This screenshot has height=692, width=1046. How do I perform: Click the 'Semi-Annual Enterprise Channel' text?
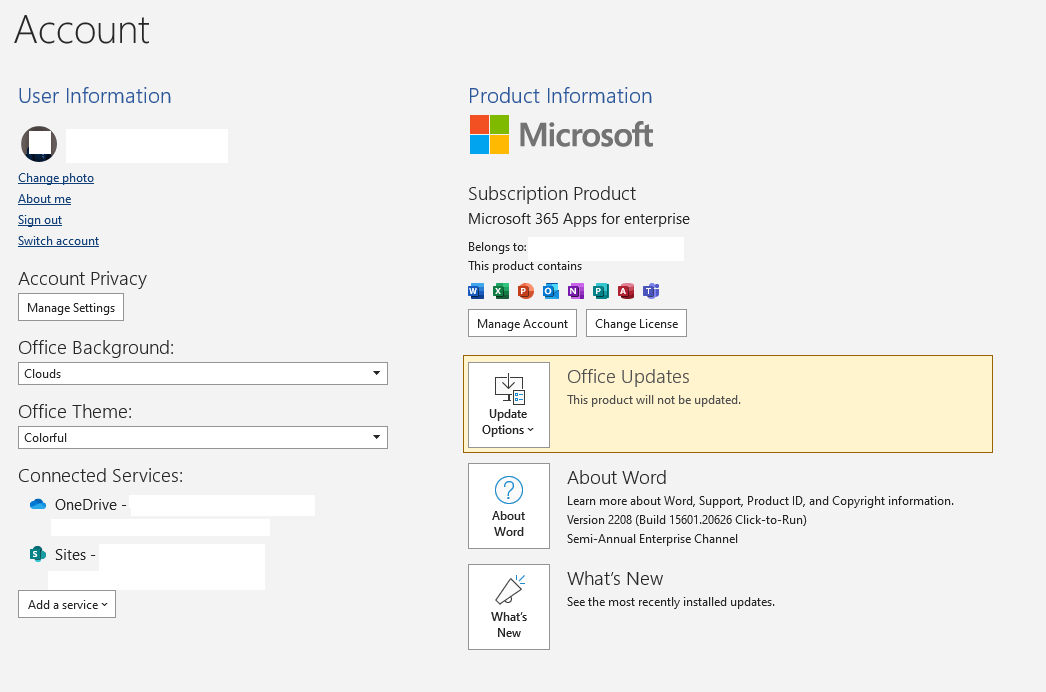click(652, 539)
